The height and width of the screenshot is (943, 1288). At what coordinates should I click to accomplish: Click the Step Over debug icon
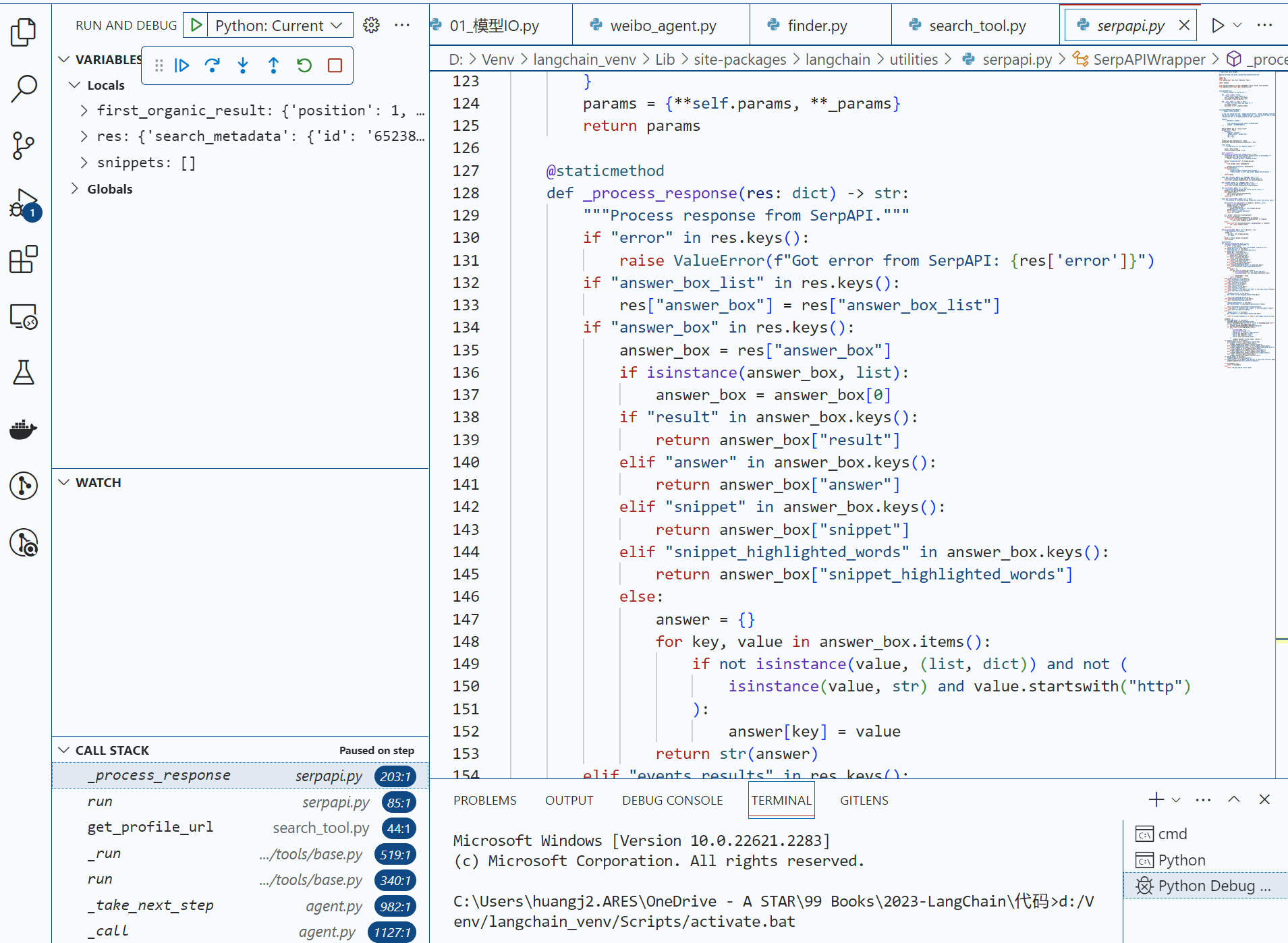(x=212, y=65)
